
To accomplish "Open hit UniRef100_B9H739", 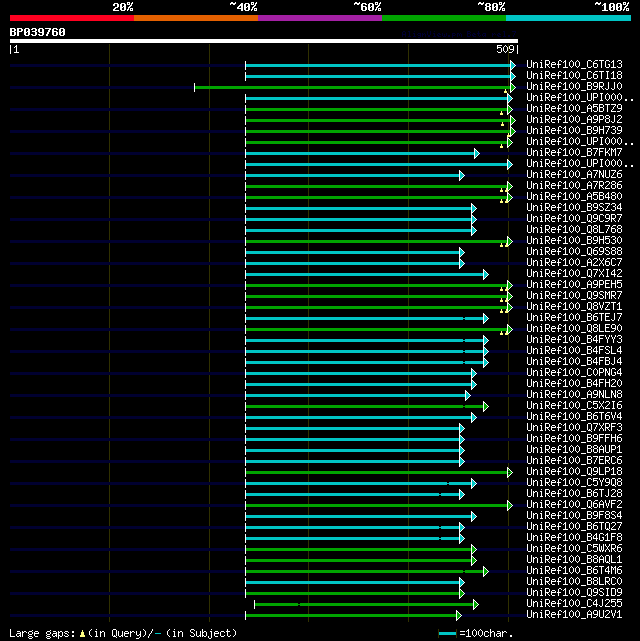I will [x=574, y=131].
